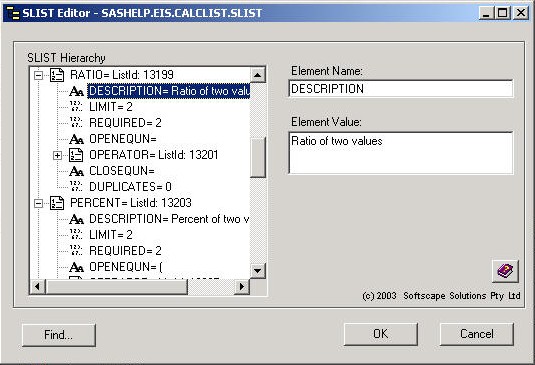
Task: Click the text icon of RATIO's DESCRIPTION
Action: 76,91
